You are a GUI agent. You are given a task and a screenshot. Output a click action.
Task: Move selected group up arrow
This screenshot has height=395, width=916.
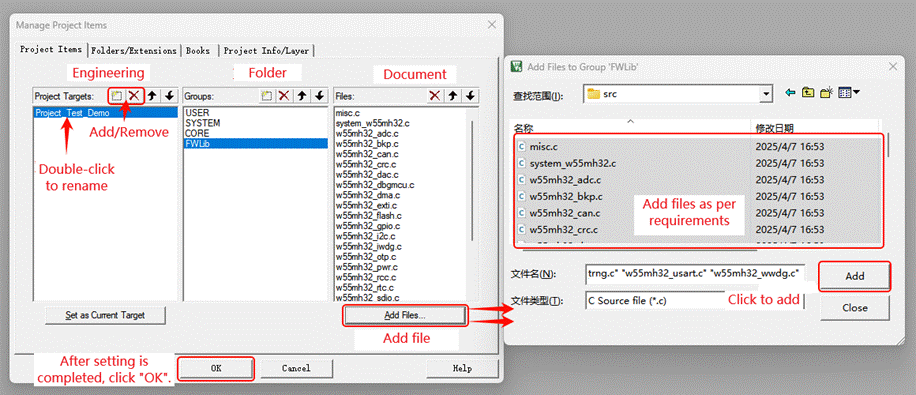click(x=302, y=96)
